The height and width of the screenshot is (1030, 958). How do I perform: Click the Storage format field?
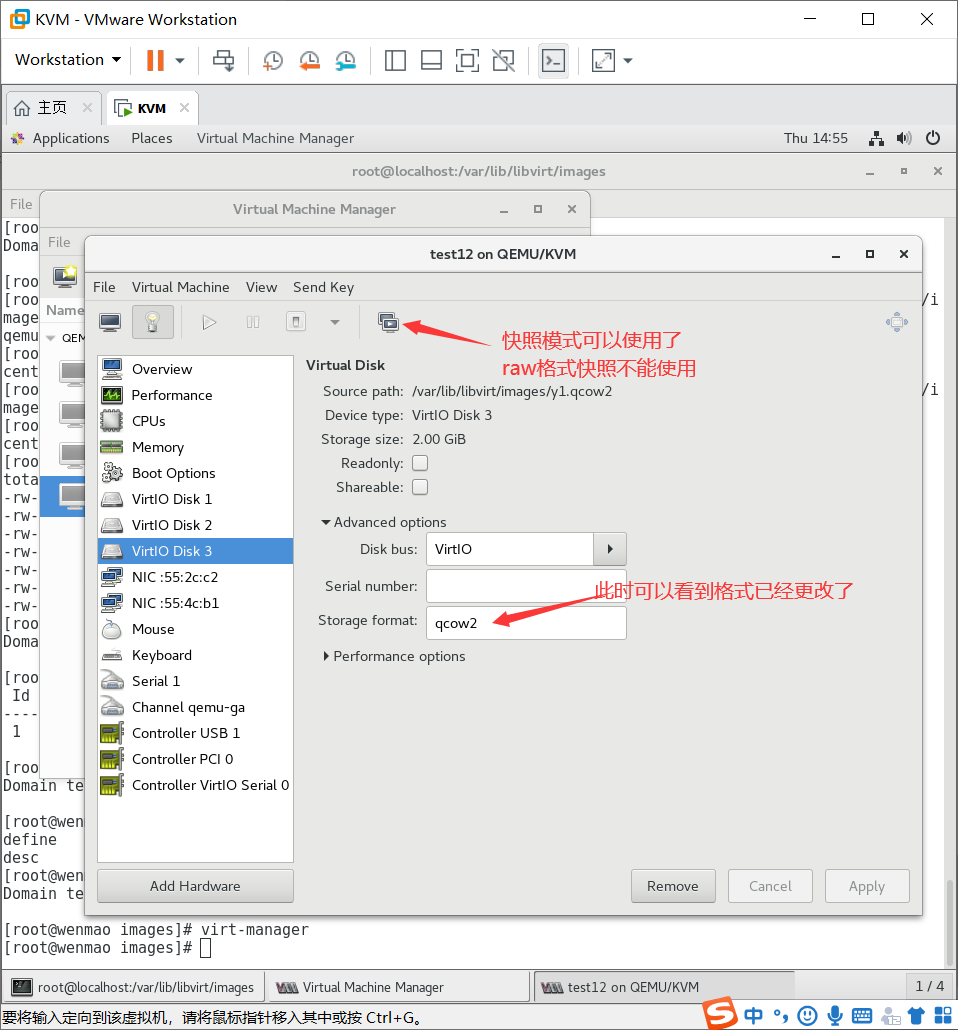pyautogui.click(x=526, y=623)
